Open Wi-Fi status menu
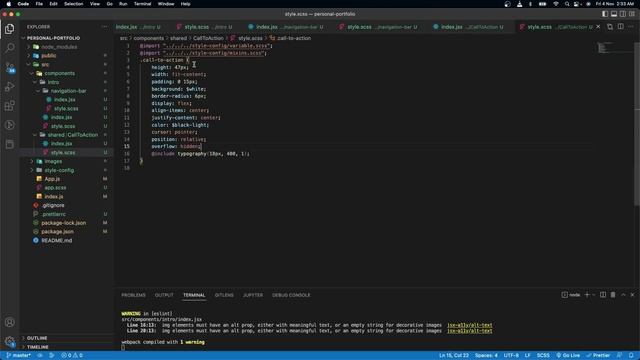 point(556,4)
